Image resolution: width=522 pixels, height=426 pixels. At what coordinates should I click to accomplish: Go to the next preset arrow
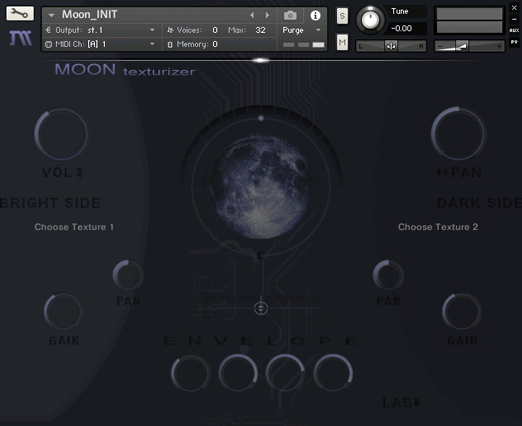pyautogui.click(x=267, y=15)
